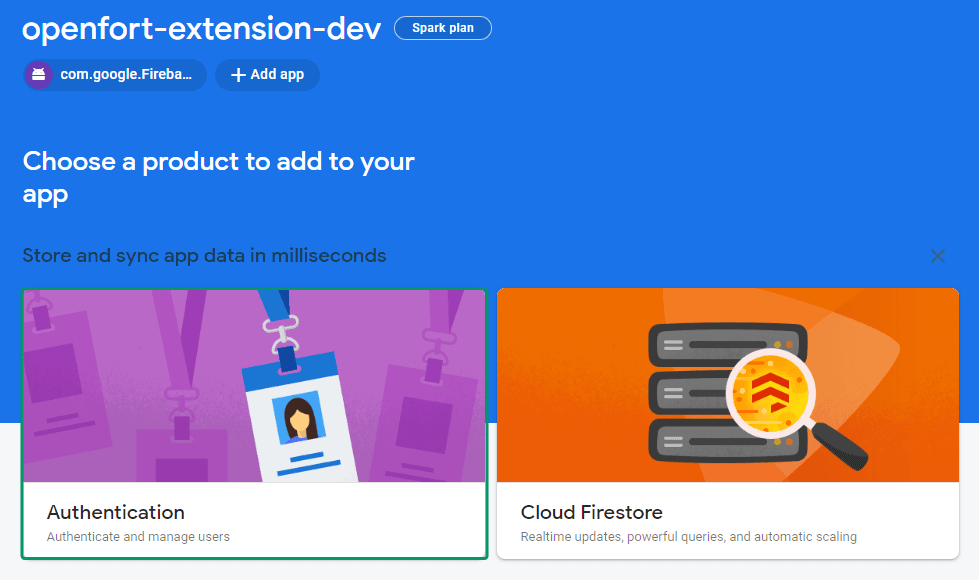The width and height of the screenshot is (979, 580).
Task: Click the purple circle icon before com.google.Fireba…
Action: 40,74
